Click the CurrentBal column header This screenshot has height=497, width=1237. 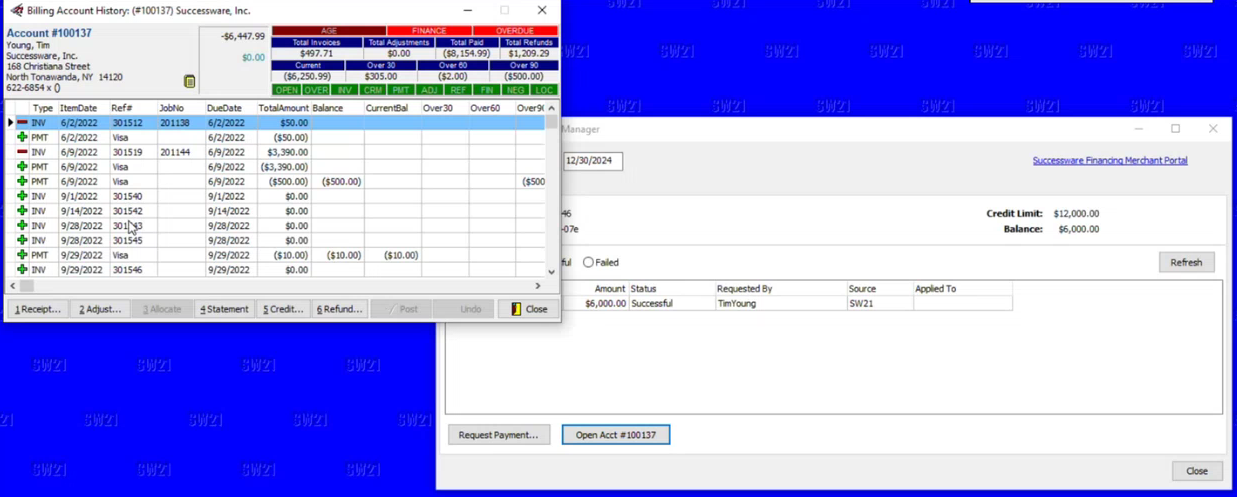pyautogui.click(x=391, y=108)
